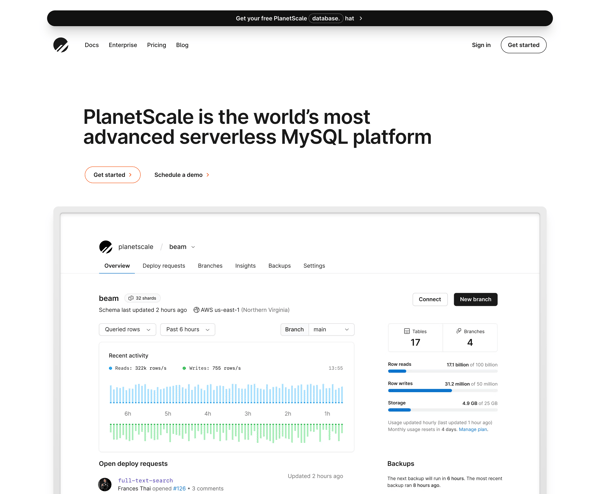Click the Tables icon above 17
Image resolution: width=600 pixels, height=494 pixels.
tap(407, 331)
